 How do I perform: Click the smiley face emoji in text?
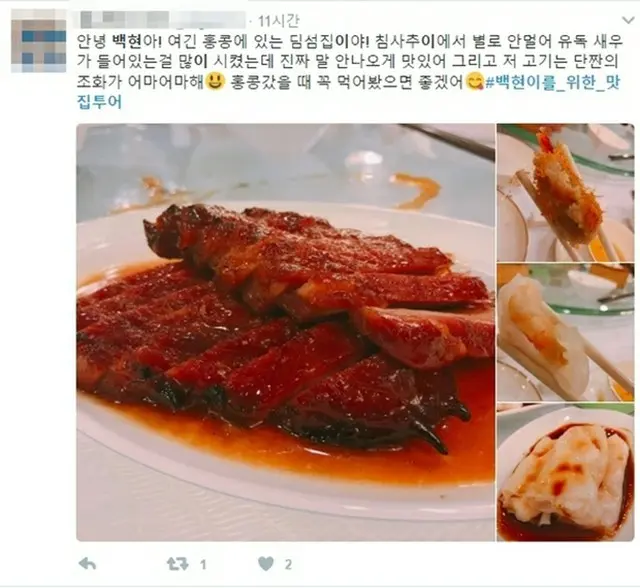[214, 81]
